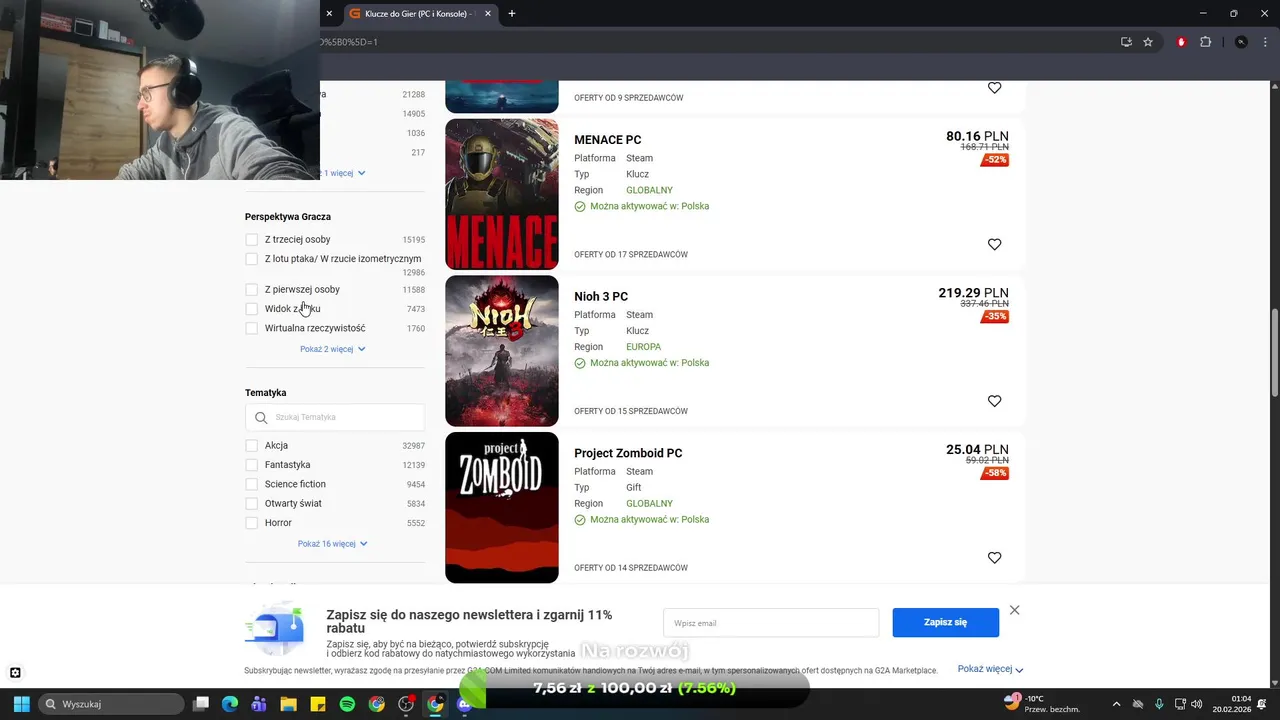Viewport: 1280px width, 720px height.
Task: Open Discord from the taskbar
Action: [464, 704]
